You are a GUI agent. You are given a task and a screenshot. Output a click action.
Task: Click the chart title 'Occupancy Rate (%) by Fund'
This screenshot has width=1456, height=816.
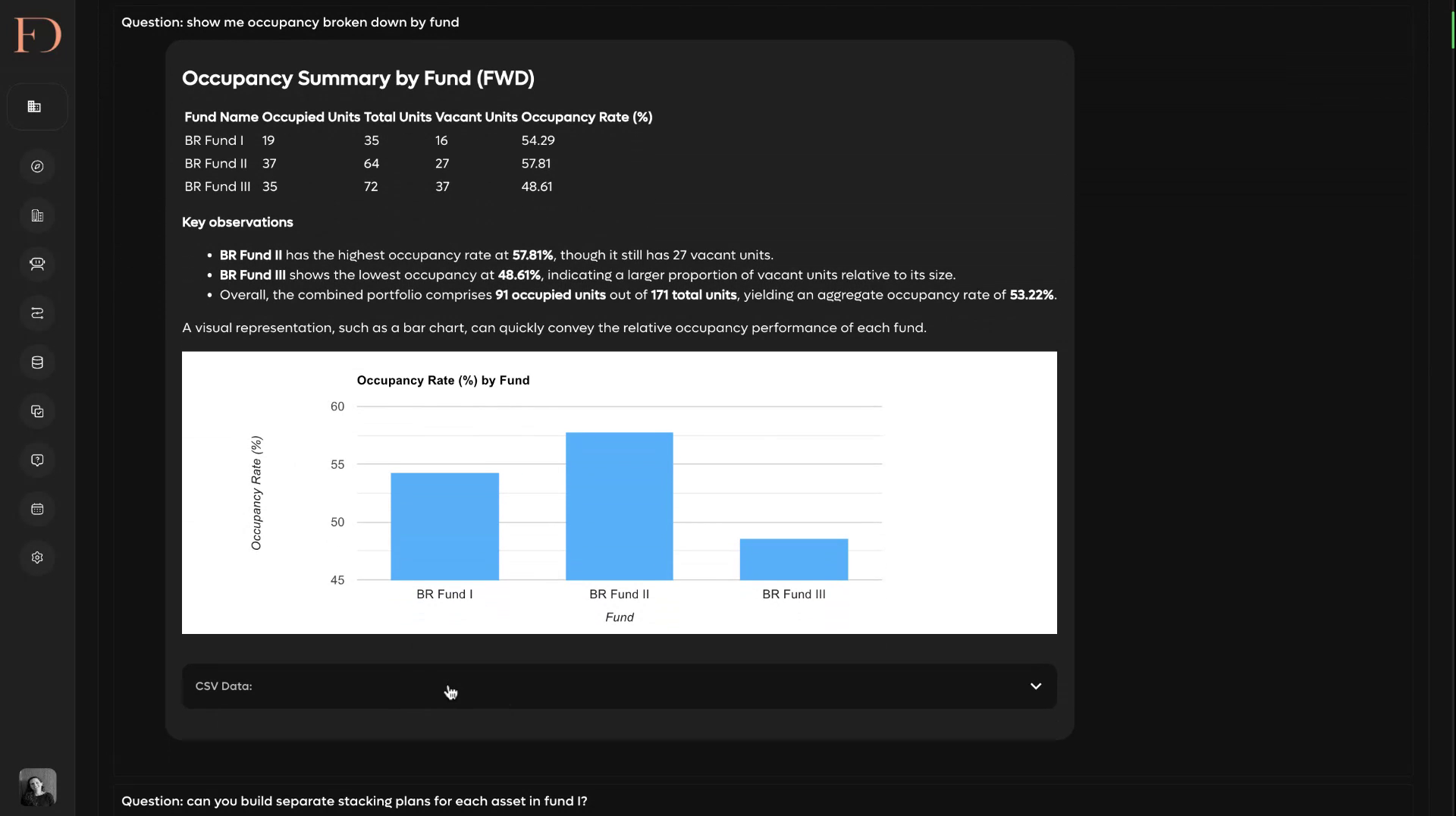(x=443, y=381)
